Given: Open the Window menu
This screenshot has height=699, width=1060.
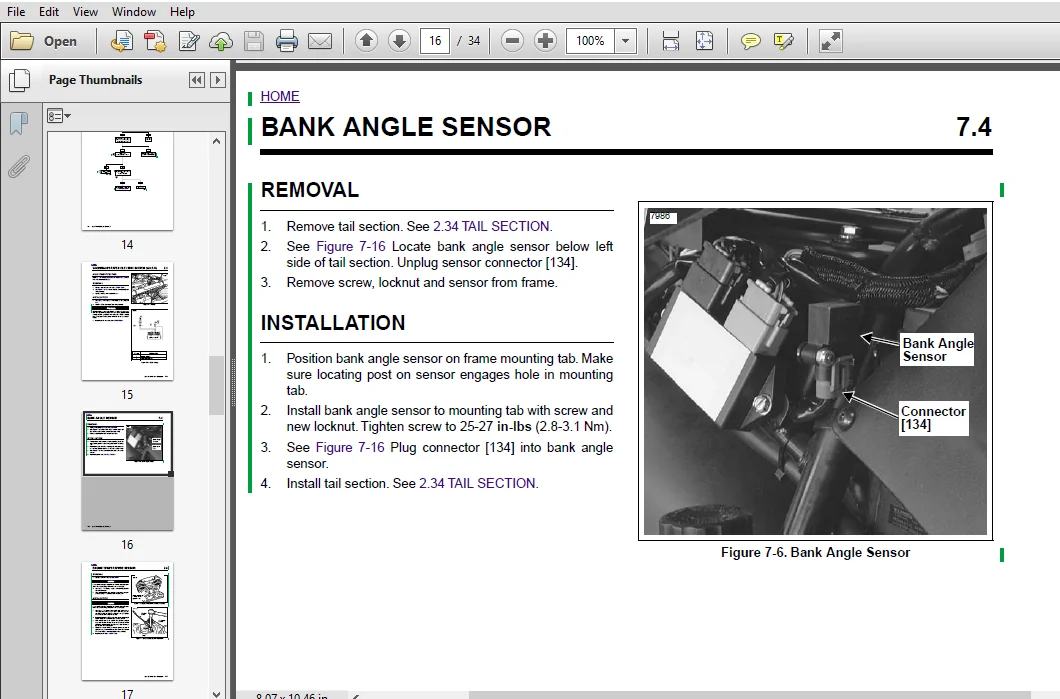Looking at the screenshot, I should pyautogui.click(x=134, y=11).
